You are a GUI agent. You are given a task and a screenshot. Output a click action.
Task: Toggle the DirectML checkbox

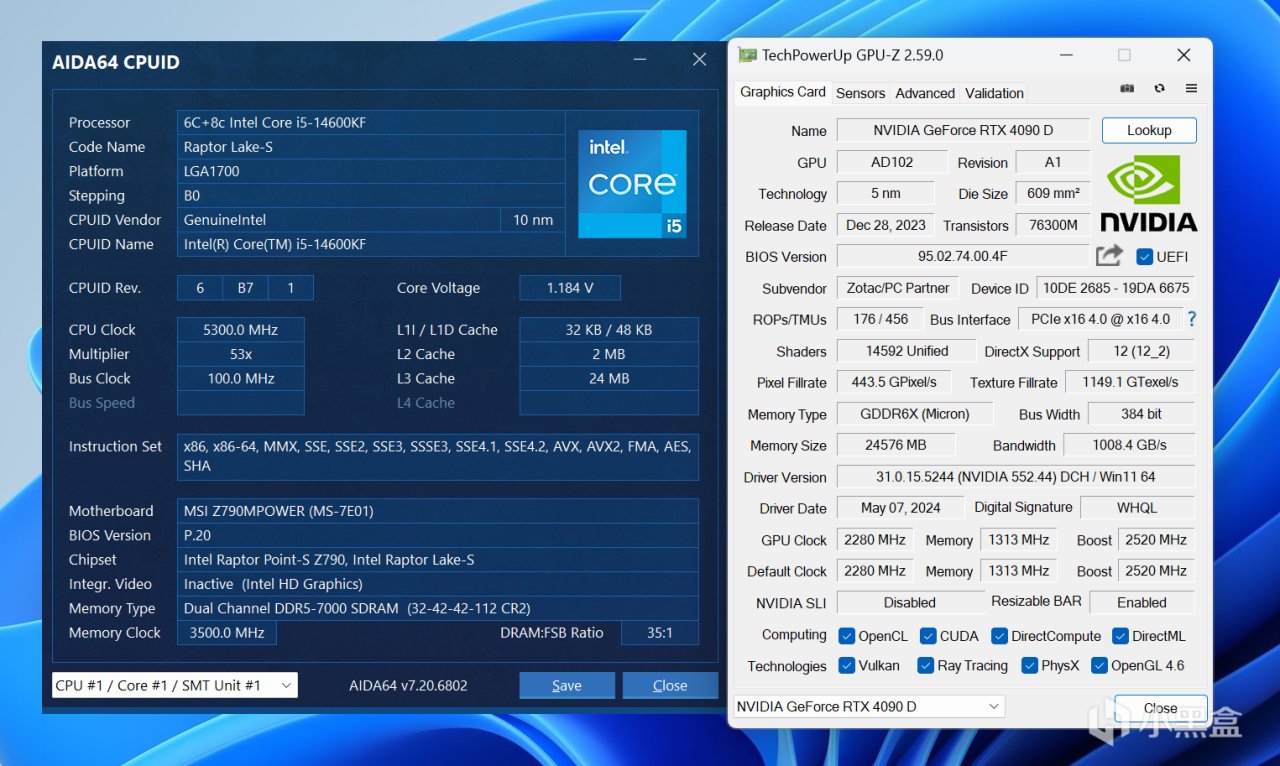point(1119,636)
